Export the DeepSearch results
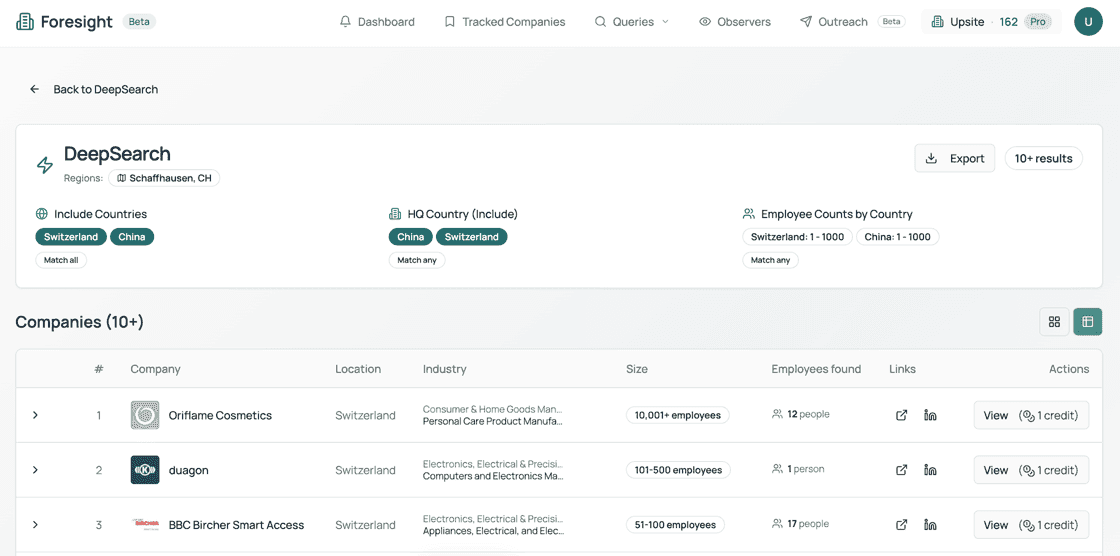Viewport: 1120px width, 556px height. click(x=954, y=159)
